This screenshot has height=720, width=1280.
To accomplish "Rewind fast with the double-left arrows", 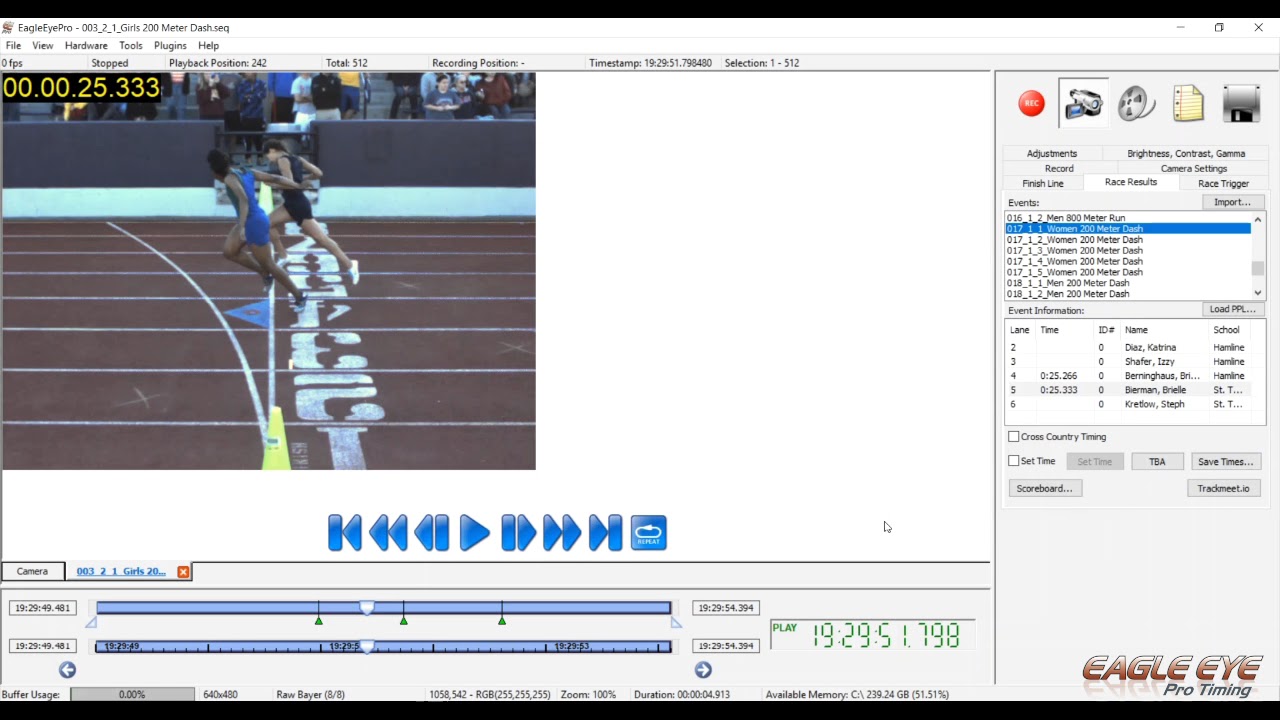I will click(388, 533).
